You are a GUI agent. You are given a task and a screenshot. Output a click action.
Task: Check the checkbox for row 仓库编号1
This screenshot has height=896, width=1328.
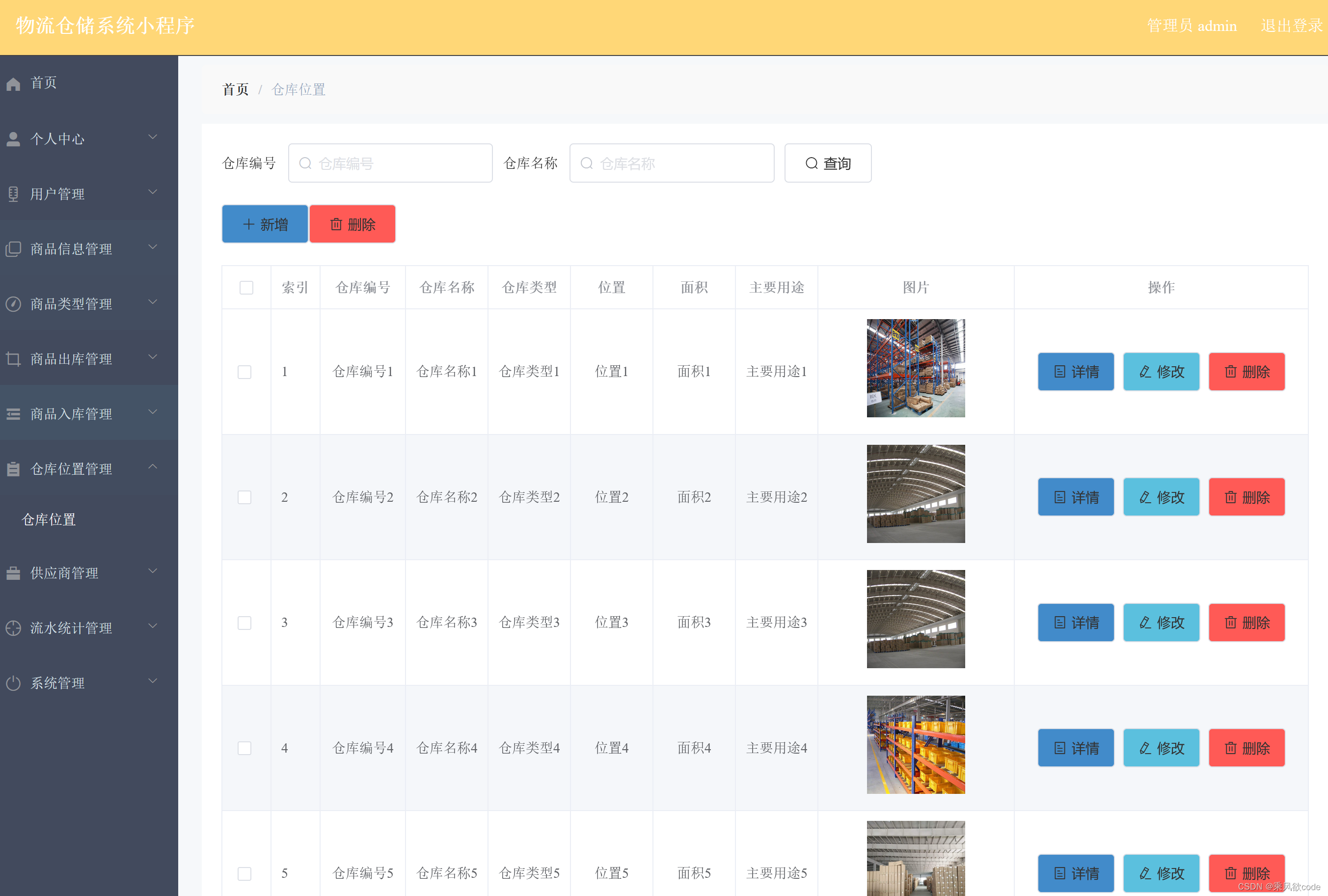244,372
